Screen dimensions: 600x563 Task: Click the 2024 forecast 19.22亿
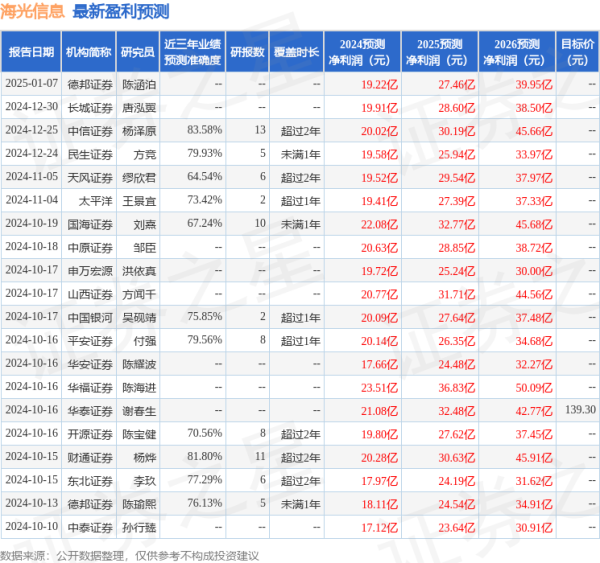click(x=380, y=85)
